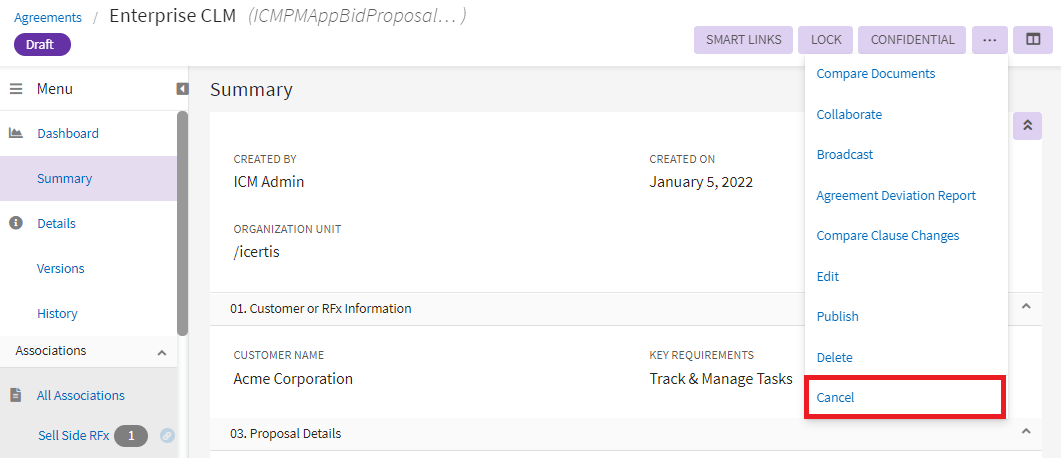Collapse the Associations sidebar group
Viewport: 1061px width, 458px height.
click(162, 352)
